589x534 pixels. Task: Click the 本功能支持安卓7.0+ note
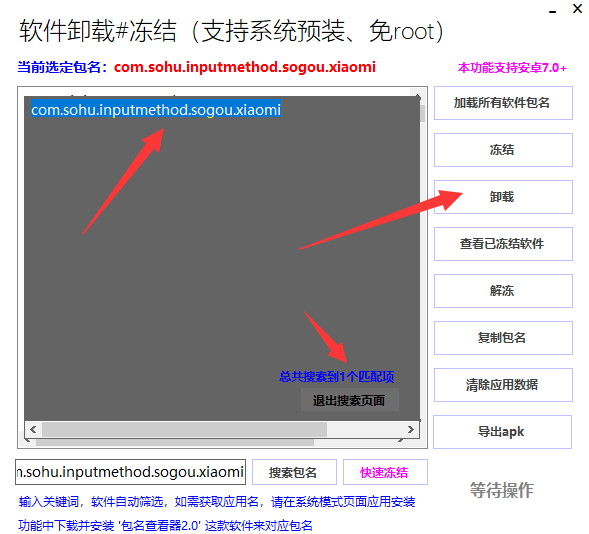512,68
